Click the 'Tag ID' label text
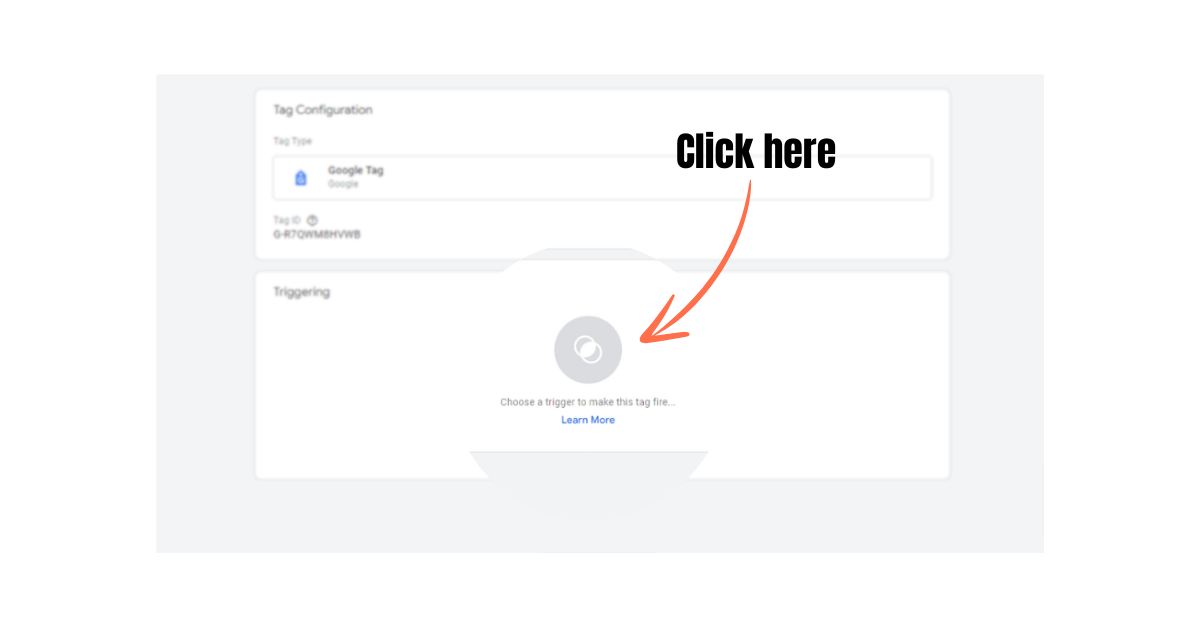The image size is (1200, 627). pyautogui.click(x=287, y=220)
